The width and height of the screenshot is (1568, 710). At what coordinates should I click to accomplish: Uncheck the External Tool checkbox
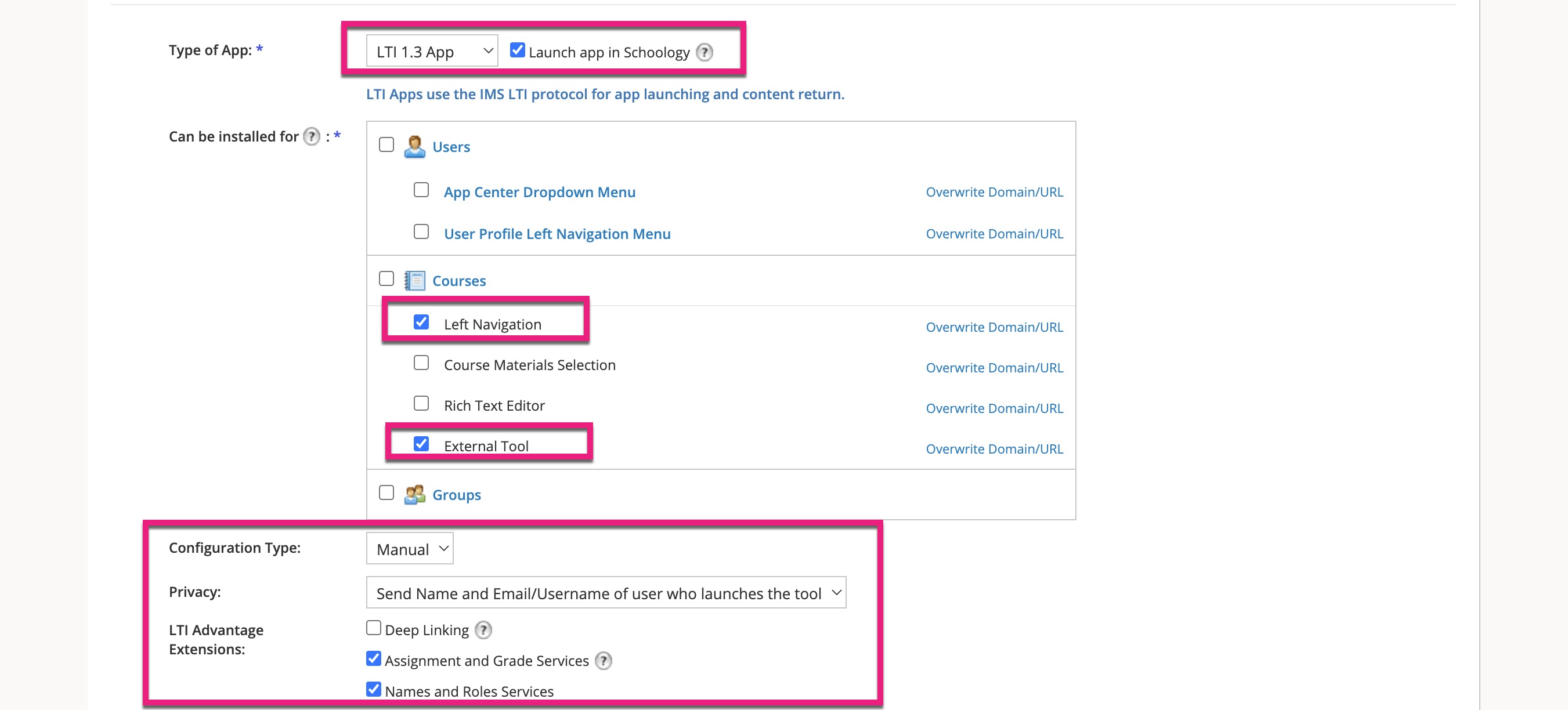point(421,444)
